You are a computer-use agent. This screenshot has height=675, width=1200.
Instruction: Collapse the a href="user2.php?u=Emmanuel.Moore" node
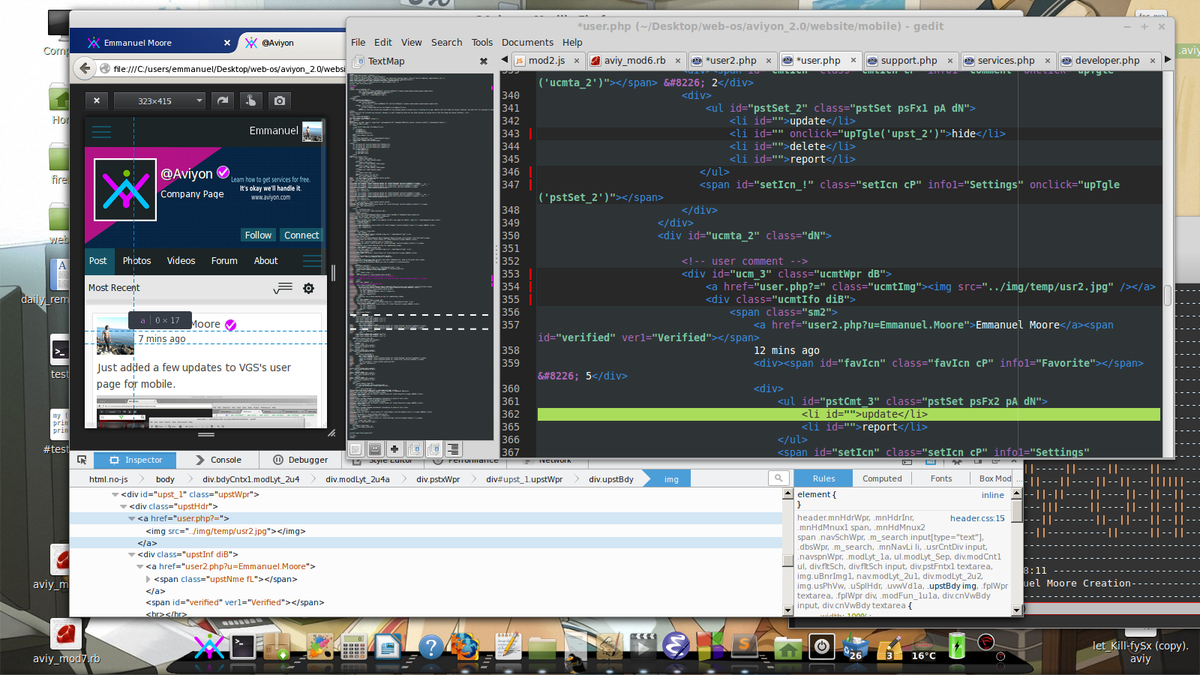pyautogui.click(x=139, y=567)
